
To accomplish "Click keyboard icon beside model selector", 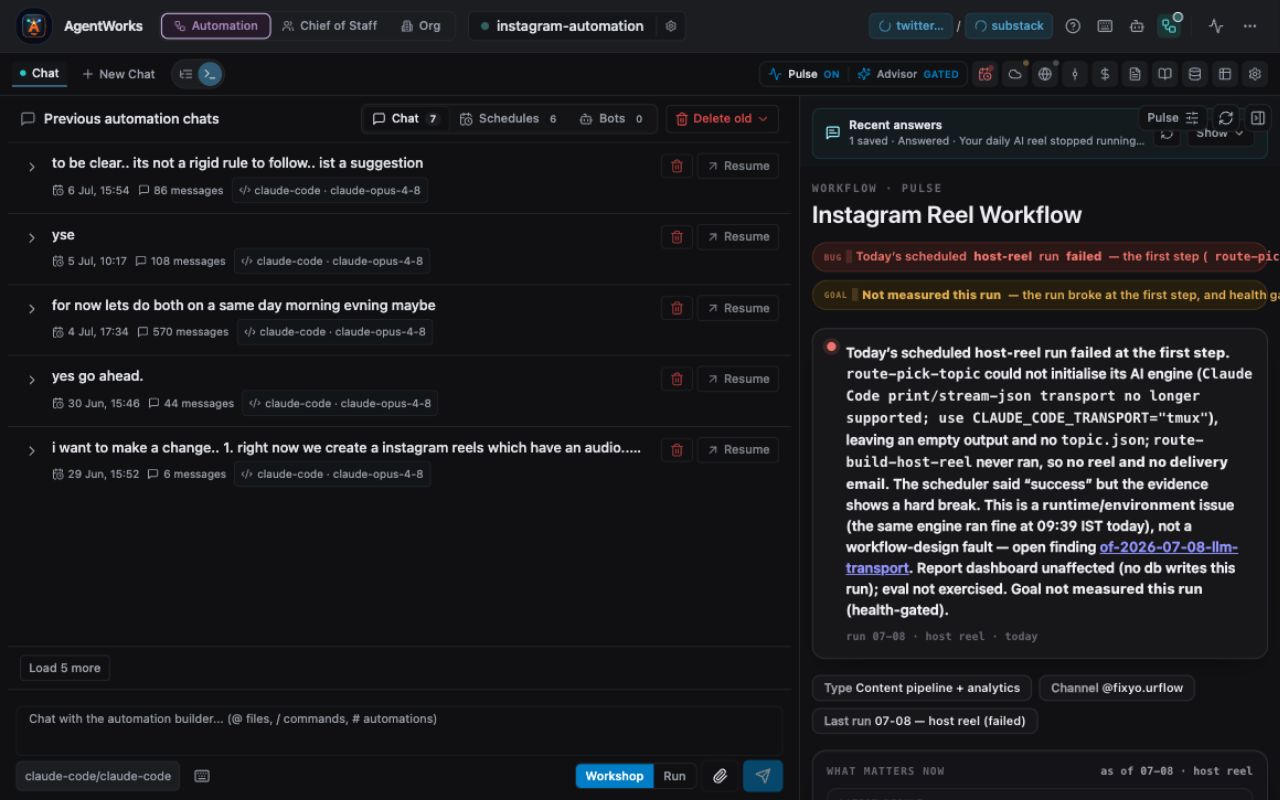I will click(202, 776).
